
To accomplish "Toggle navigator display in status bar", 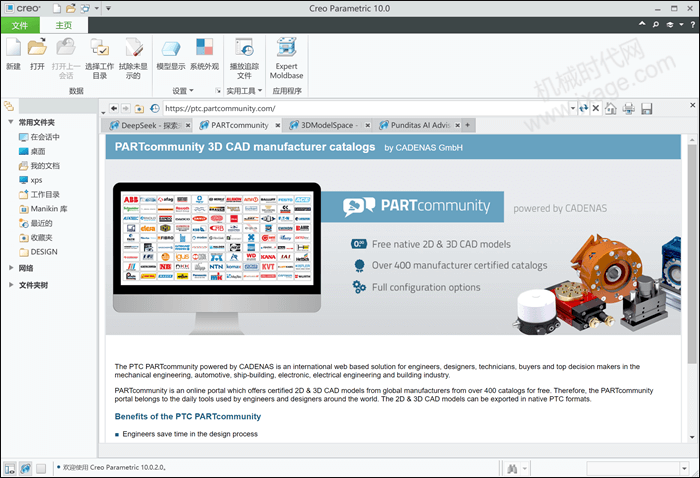I will pos(10,469).
